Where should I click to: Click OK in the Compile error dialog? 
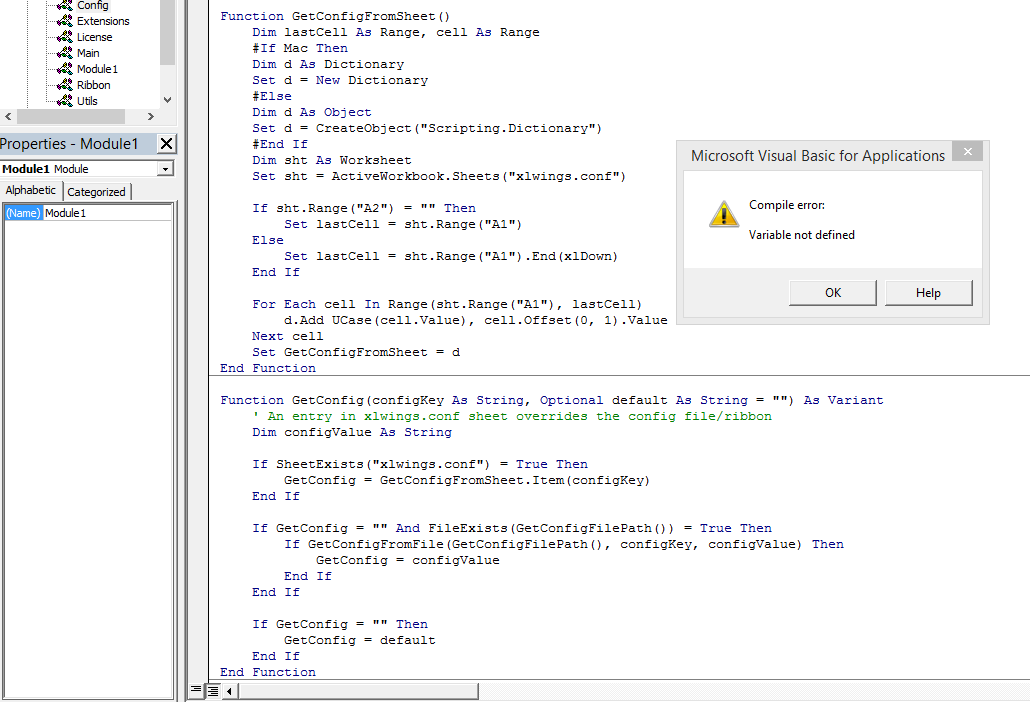coord(833,293)
